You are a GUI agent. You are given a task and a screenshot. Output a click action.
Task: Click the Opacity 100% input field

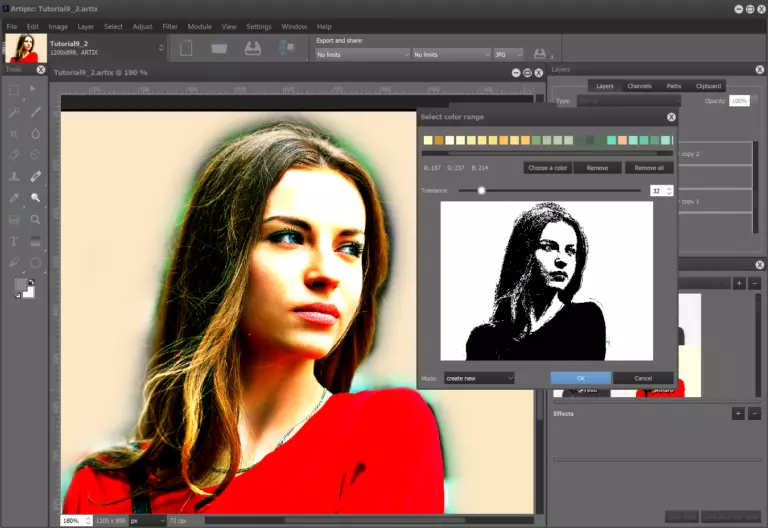(739, 101)
